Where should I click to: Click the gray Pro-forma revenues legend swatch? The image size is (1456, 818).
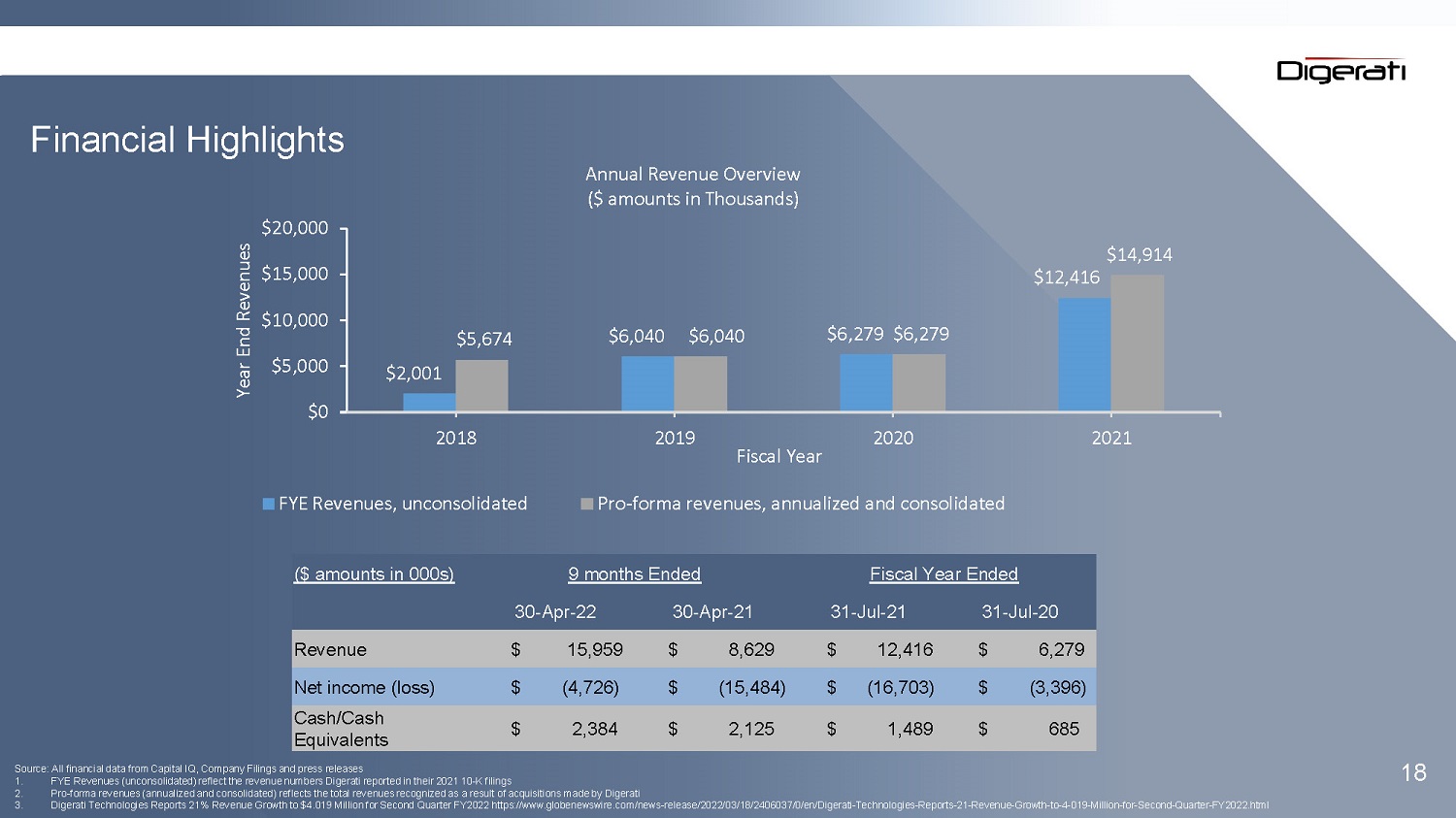pos(586,504)
